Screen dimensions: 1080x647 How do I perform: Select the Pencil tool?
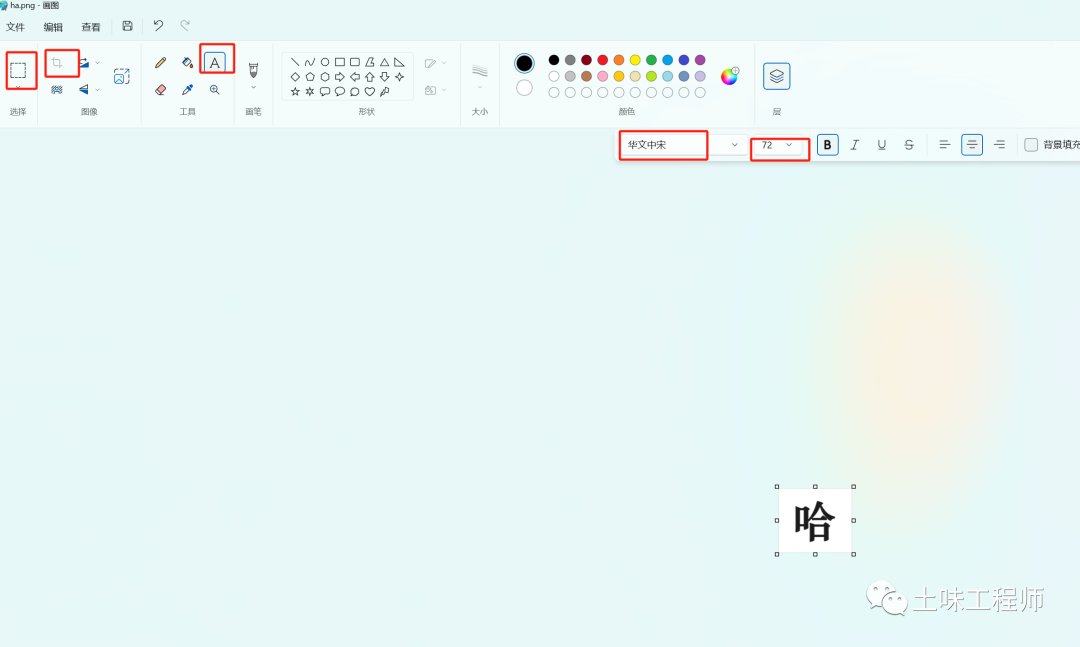click(x=160, y=61)
